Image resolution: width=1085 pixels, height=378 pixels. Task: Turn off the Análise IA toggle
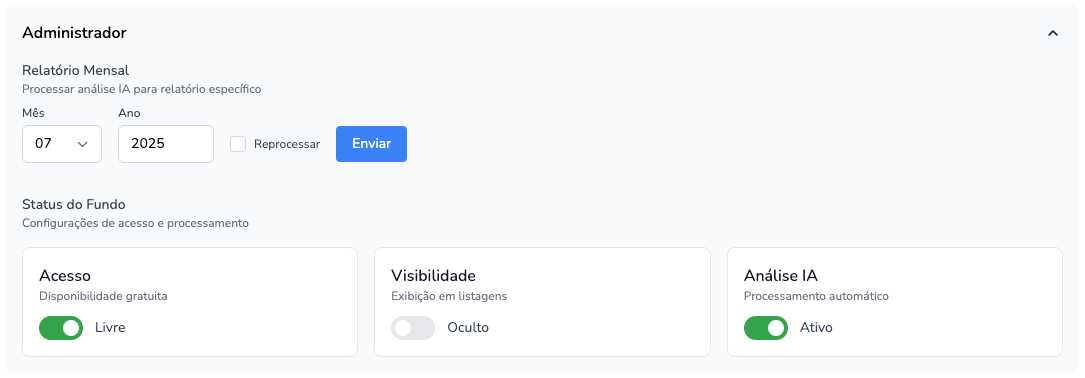766,327
